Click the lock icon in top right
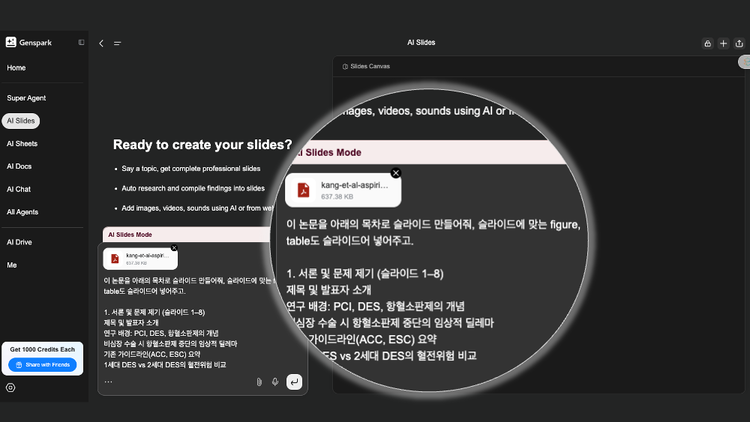This screenshot has width=750, height=422. pyautogui.click(x=707, y=44)
